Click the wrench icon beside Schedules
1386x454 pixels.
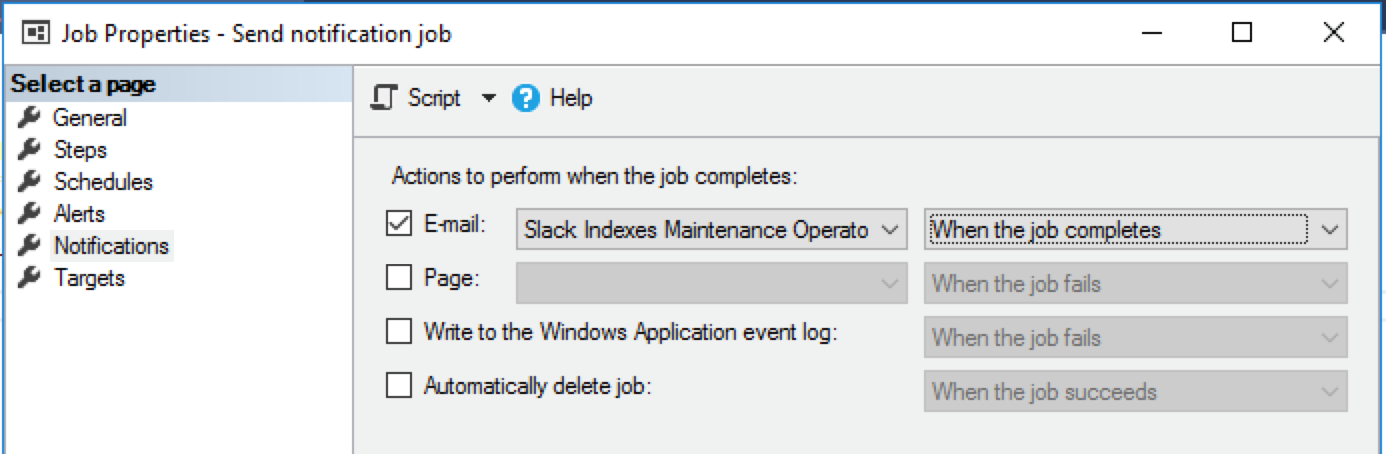pos(29,182)
